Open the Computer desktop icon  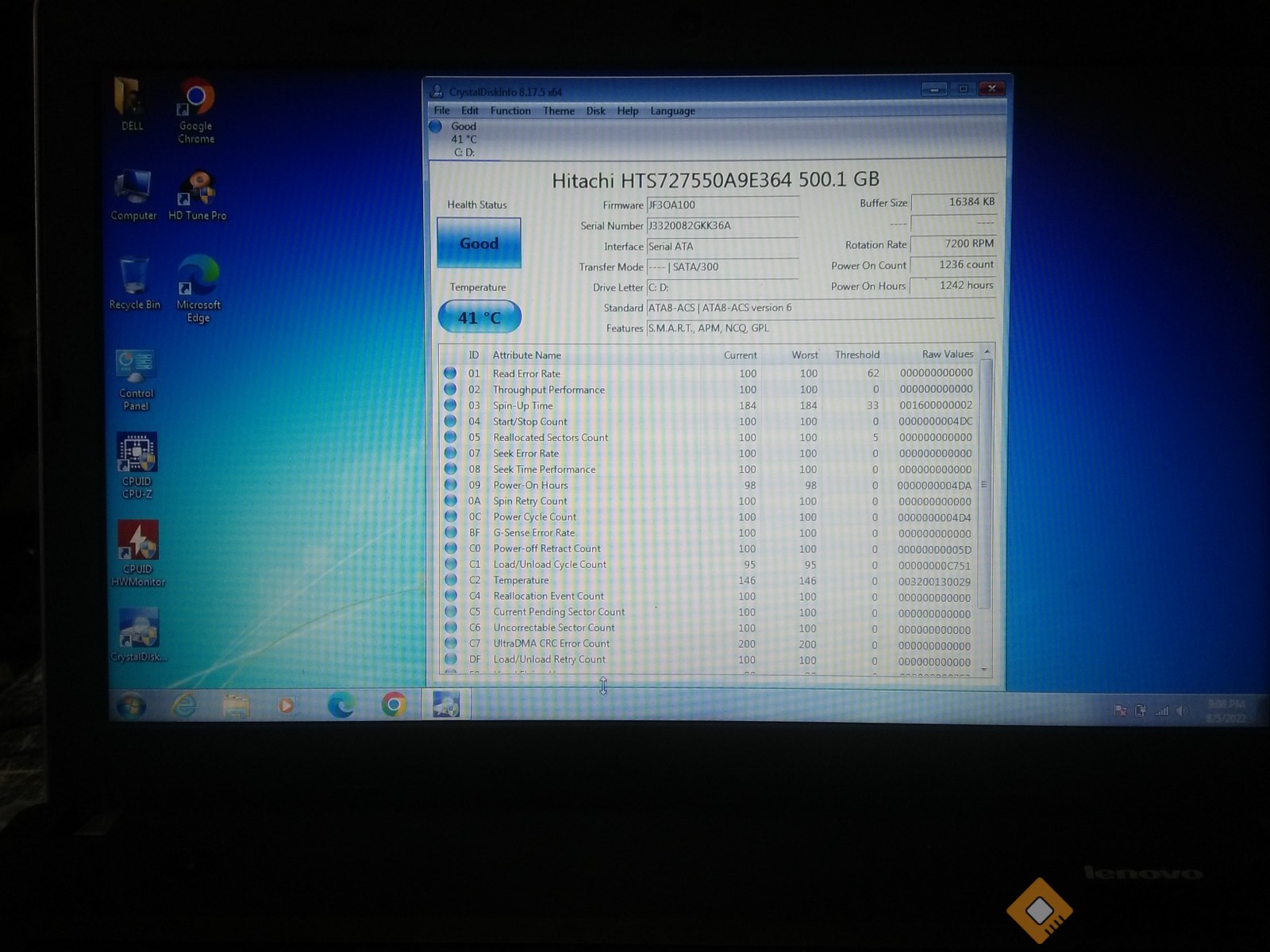[133, 195]
